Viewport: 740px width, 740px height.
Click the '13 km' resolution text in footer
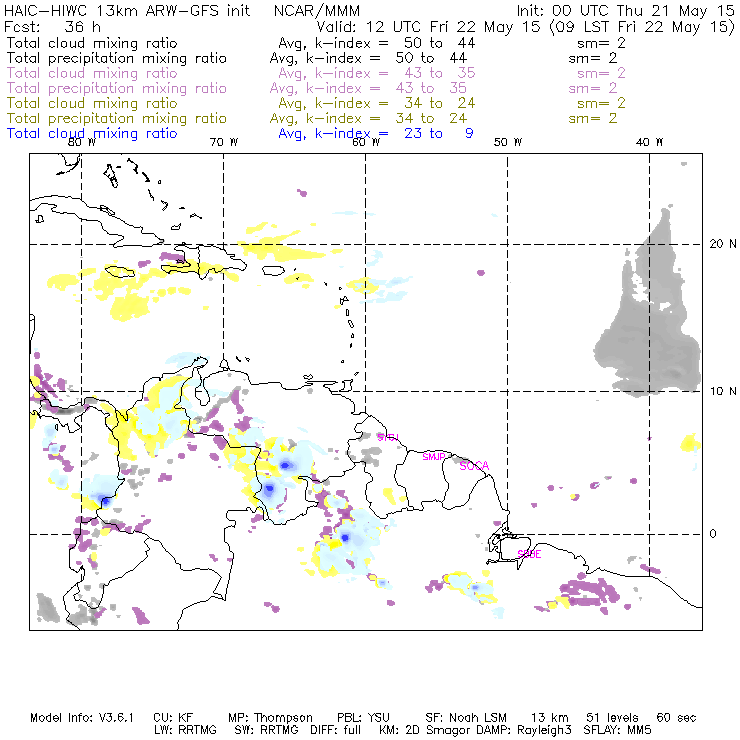(550, 718)
